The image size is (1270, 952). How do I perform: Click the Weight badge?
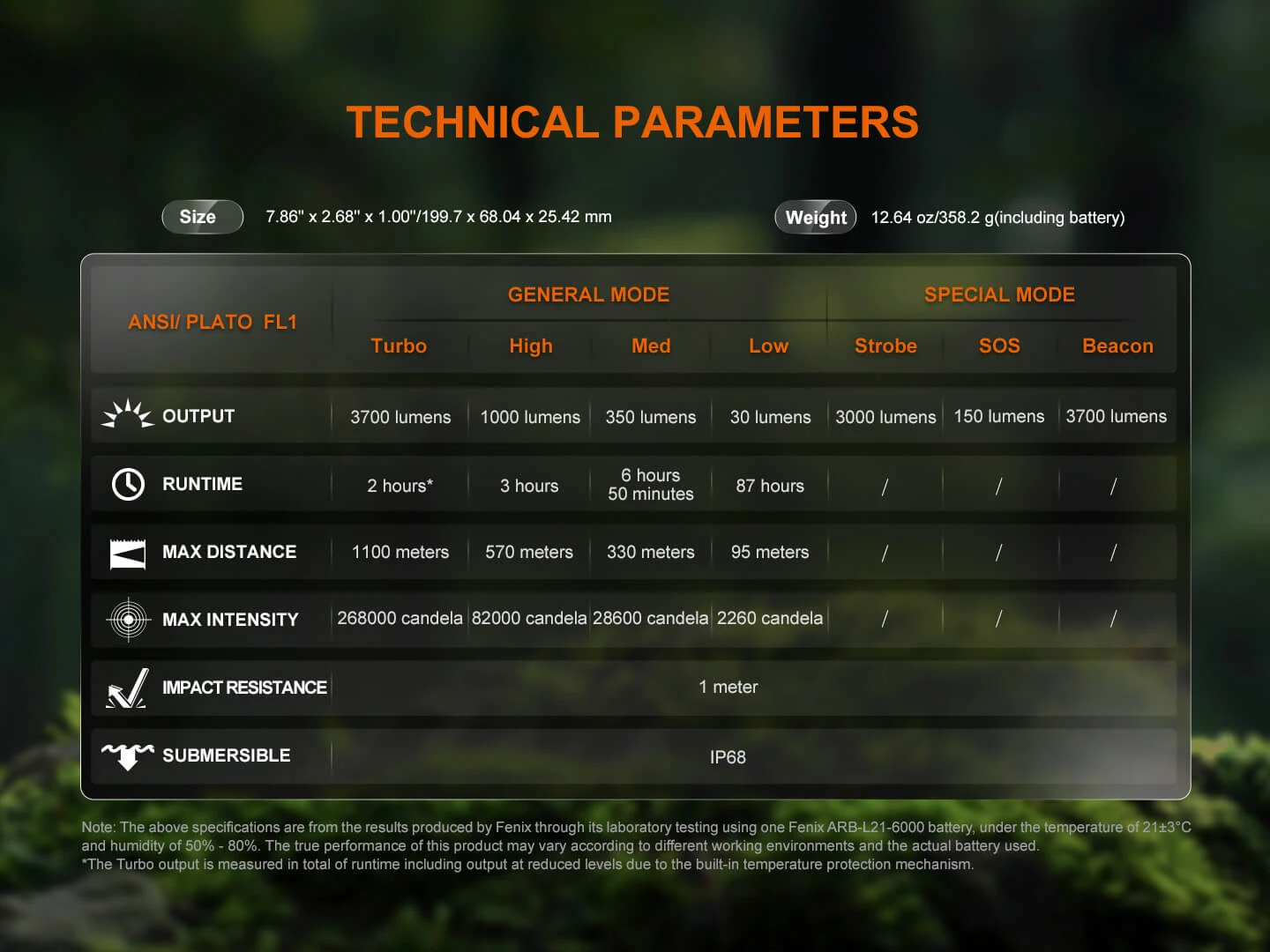click(815, 217)
